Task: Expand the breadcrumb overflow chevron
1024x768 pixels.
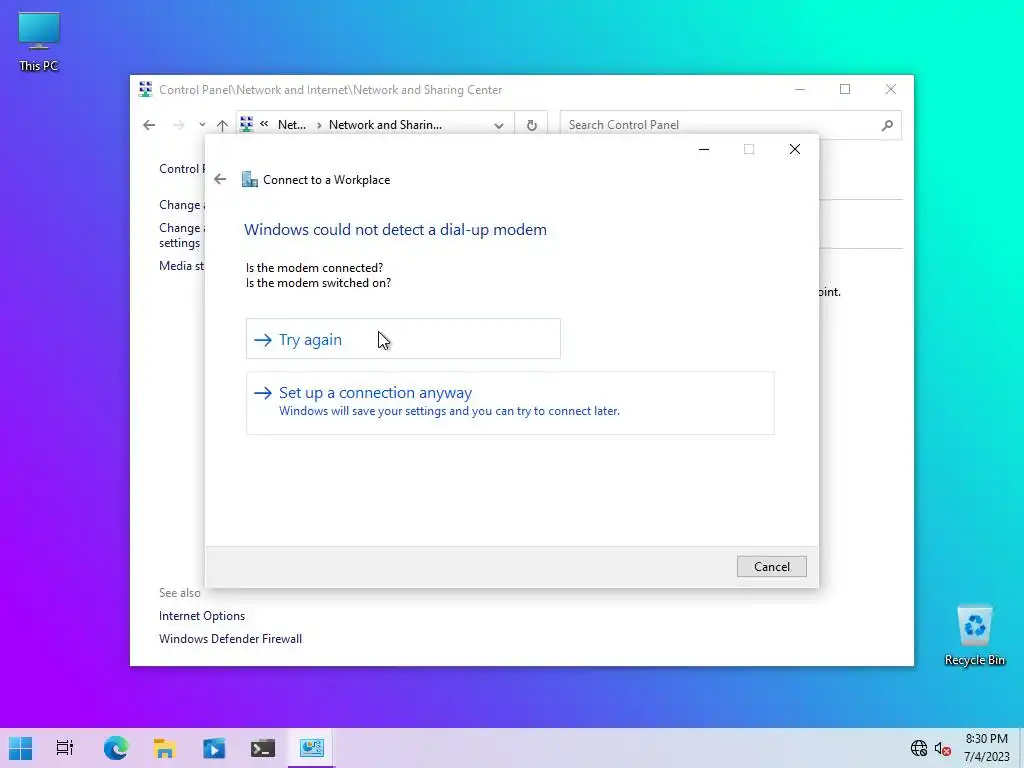Action: 264,124
